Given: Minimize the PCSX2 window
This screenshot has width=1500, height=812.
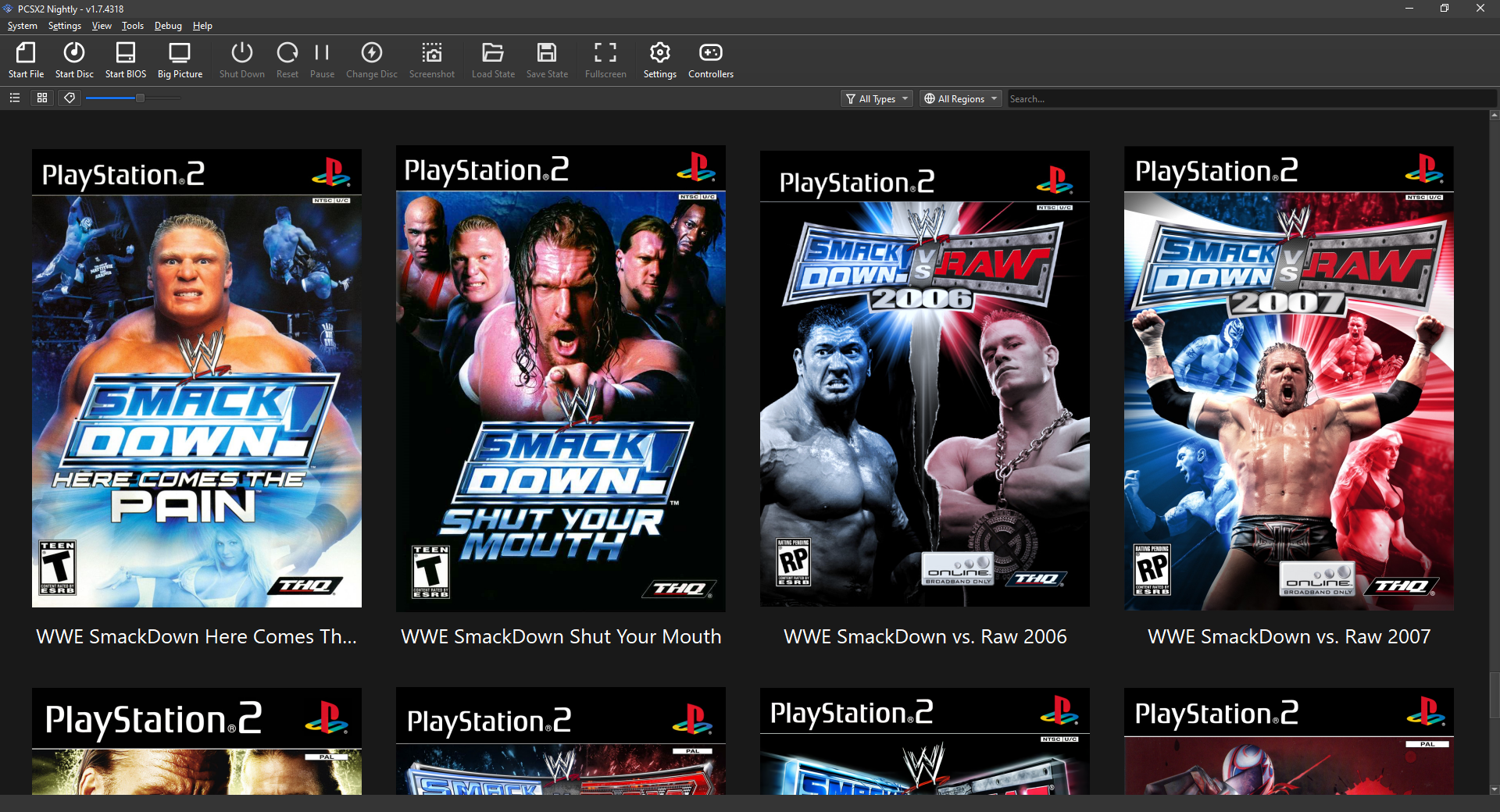Looking at the screenshot, I should [x=1409, y=9].
